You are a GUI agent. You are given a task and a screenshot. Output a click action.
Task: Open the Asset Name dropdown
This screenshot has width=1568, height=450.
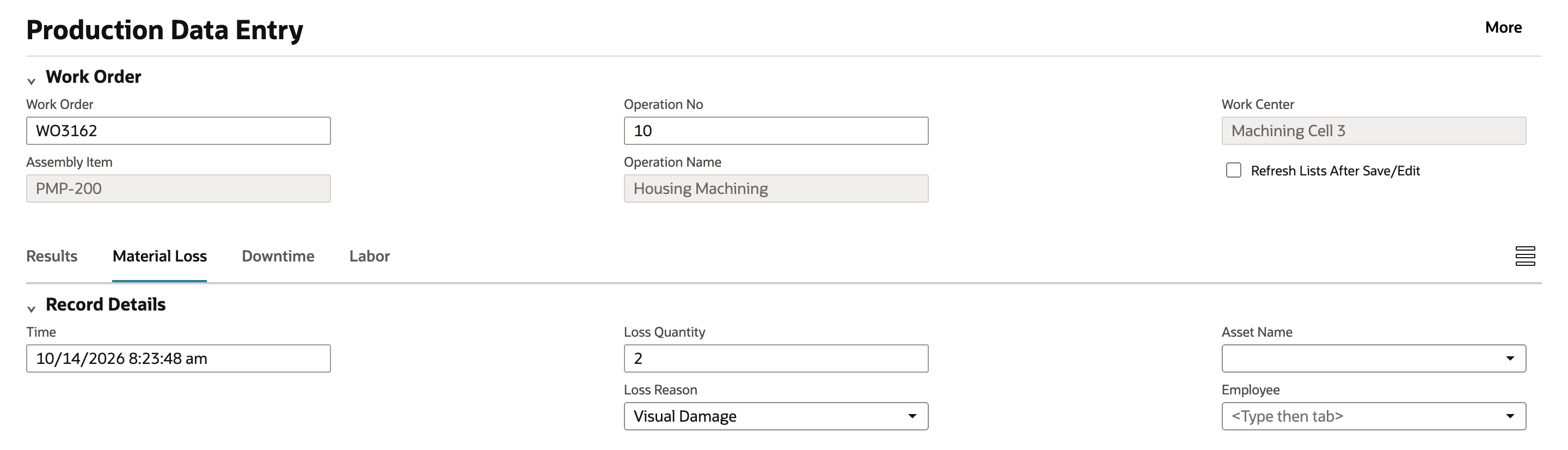click(1373, 358)
